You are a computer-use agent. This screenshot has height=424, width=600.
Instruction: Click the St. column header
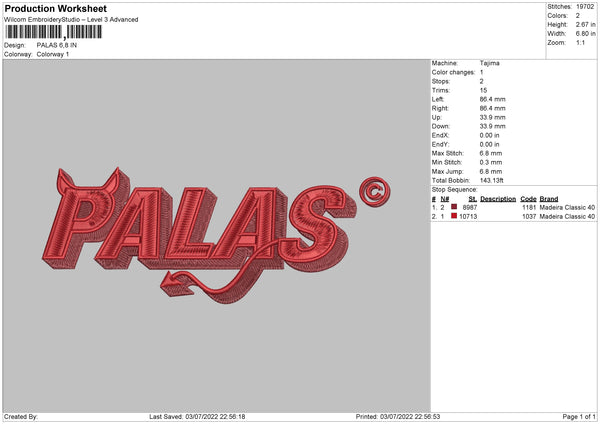472,199
